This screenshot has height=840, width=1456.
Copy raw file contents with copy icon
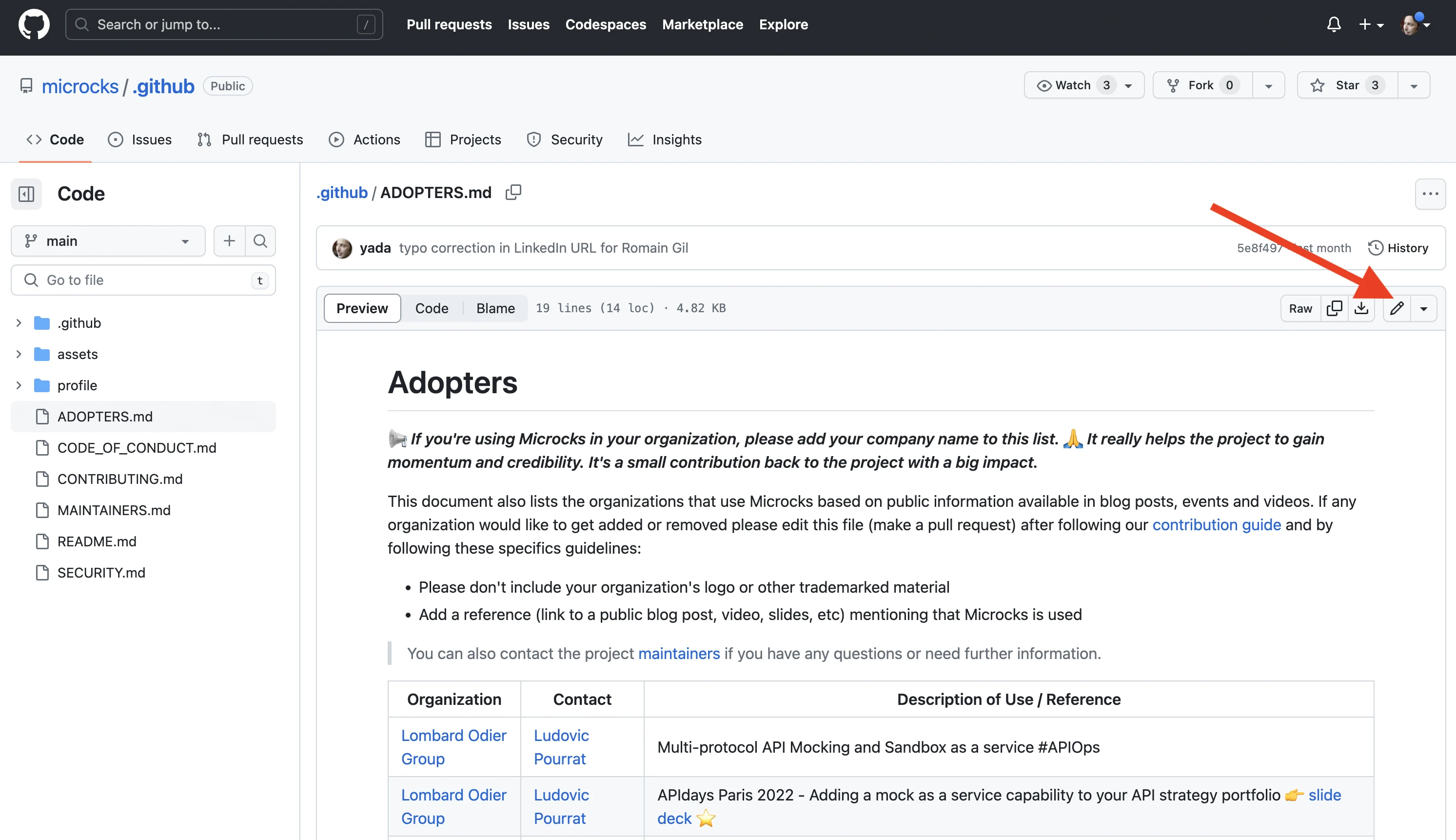click(x=1334, y=308)
